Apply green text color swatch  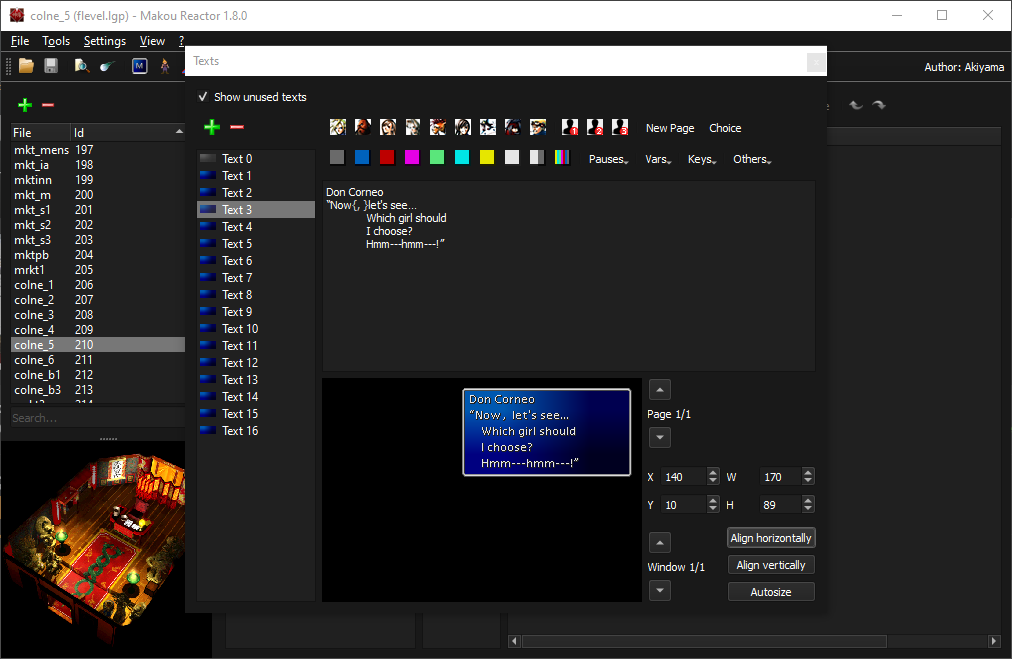(x=437, y=157)
